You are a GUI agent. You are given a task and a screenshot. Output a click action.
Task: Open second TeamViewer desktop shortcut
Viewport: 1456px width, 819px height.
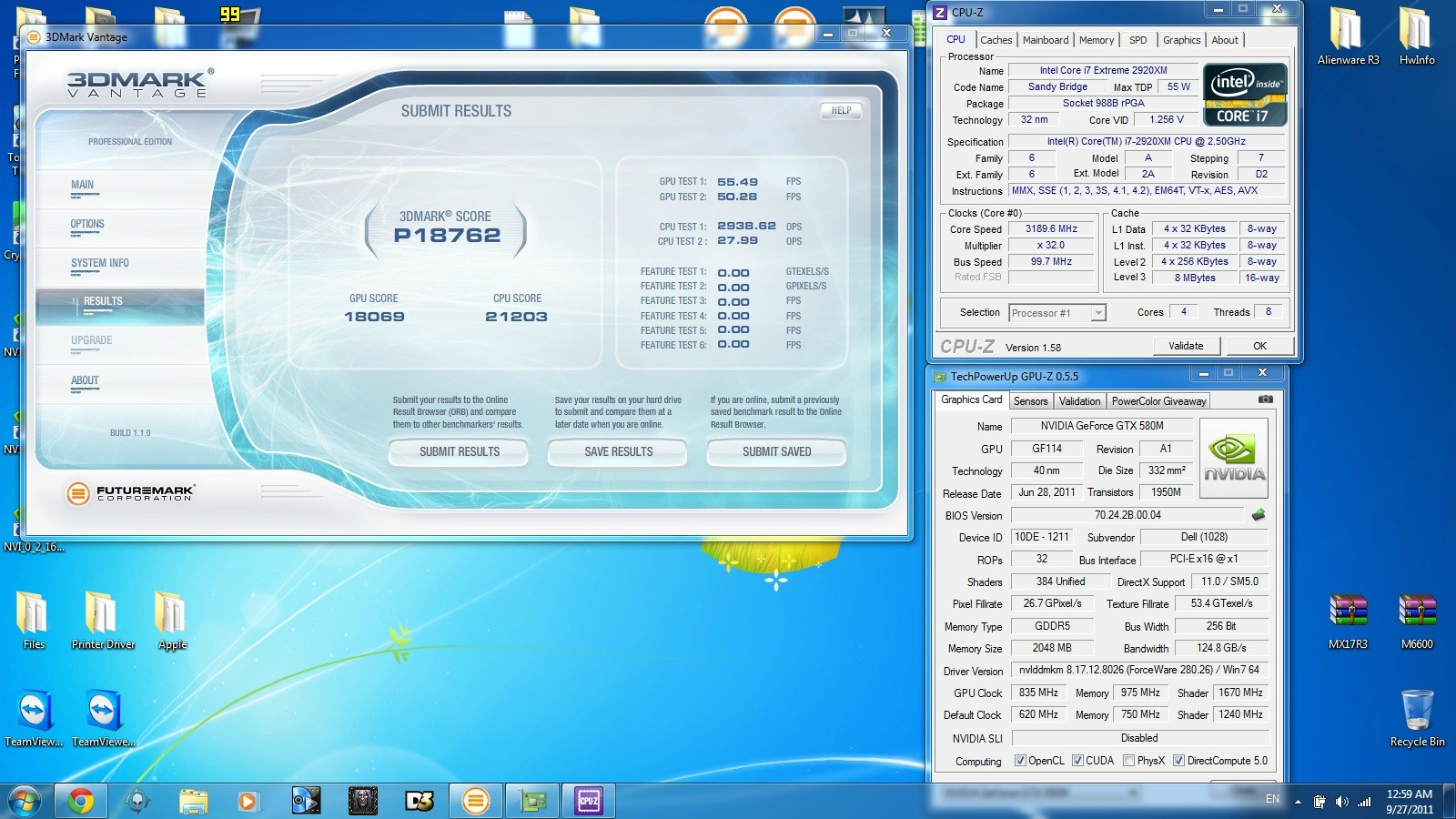pos(103,717)
